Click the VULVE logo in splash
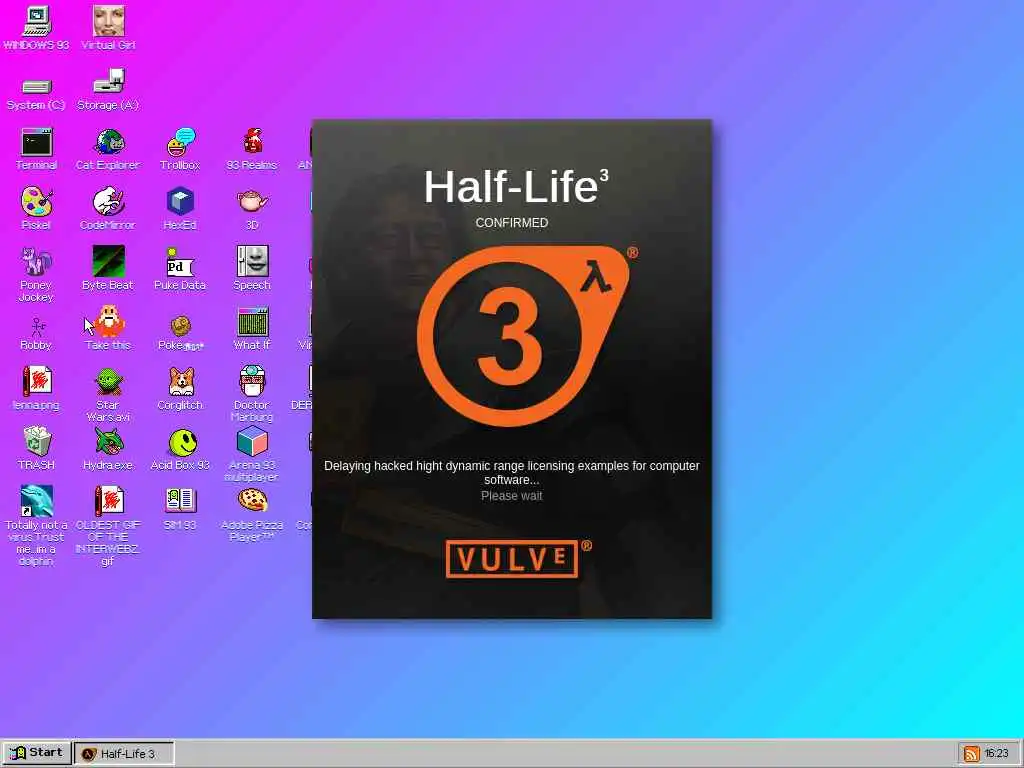The image size is (1024, 768). pyautogui.click(x=512, y=559)
